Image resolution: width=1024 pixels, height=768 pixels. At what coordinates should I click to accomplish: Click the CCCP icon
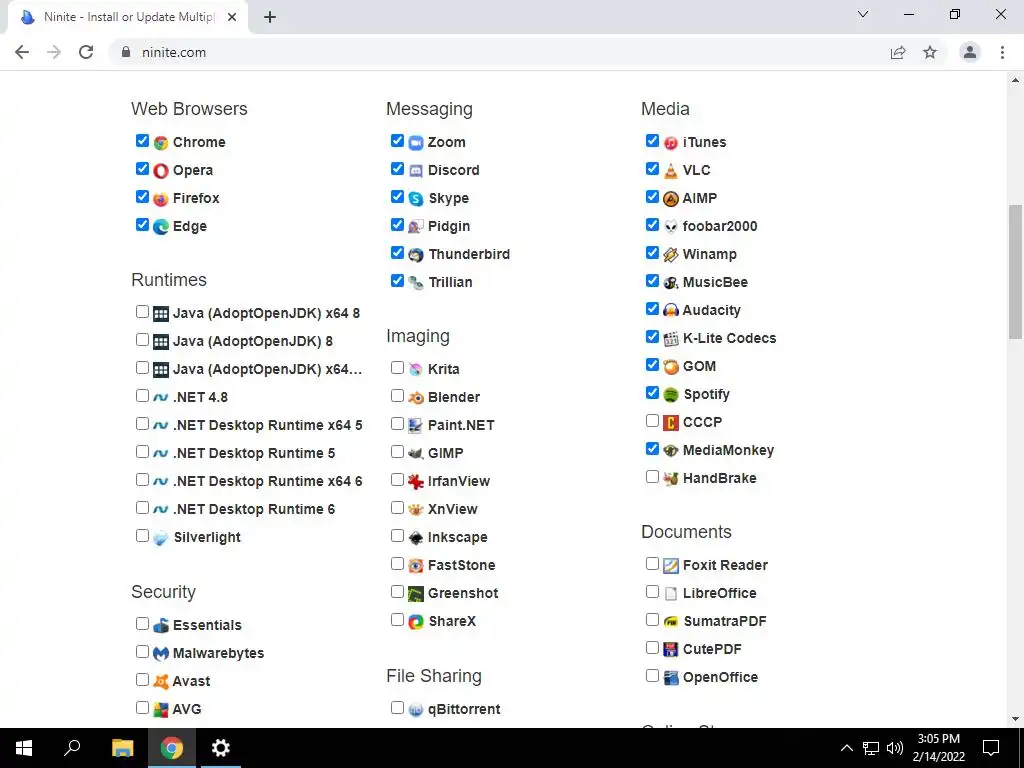coord(671,423)
